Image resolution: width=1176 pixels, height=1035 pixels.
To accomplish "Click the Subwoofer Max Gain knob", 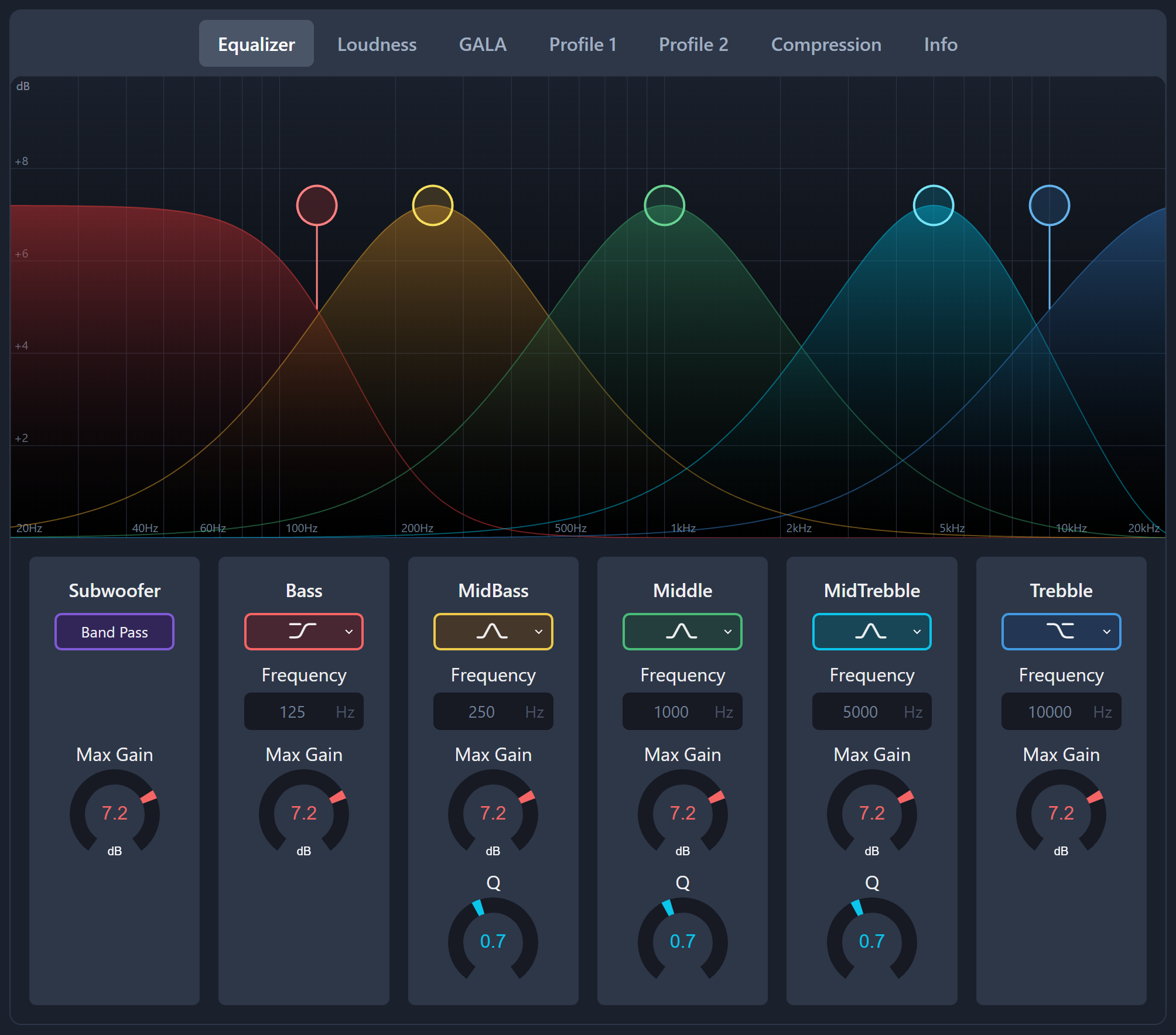I will 115,813.
